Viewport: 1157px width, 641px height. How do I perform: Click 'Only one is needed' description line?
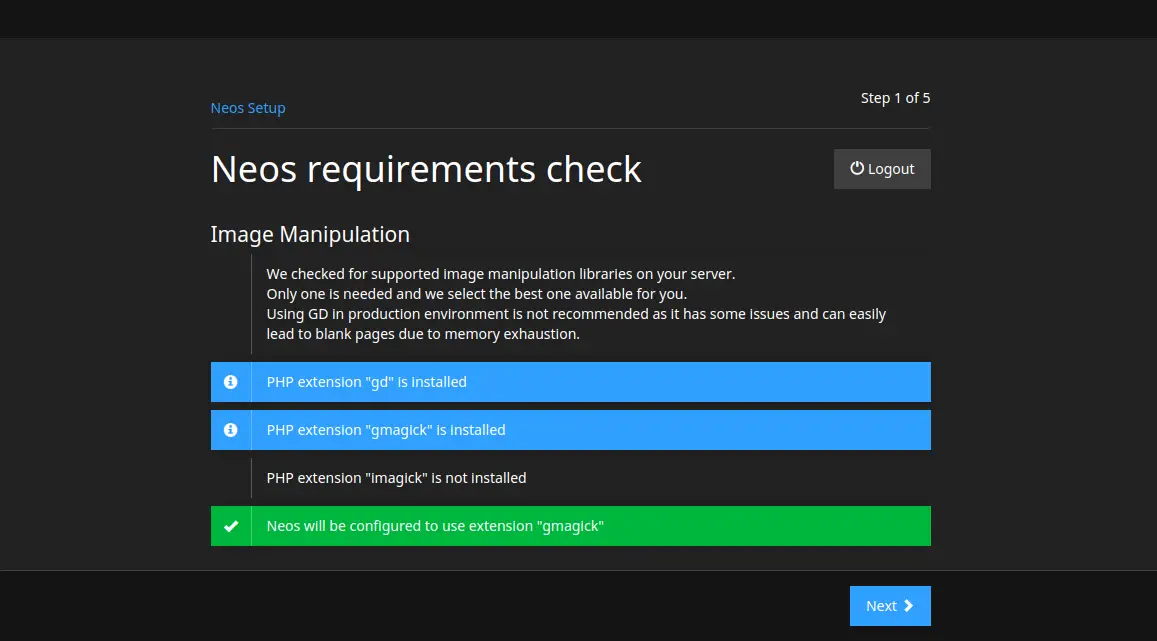(477, 294)
